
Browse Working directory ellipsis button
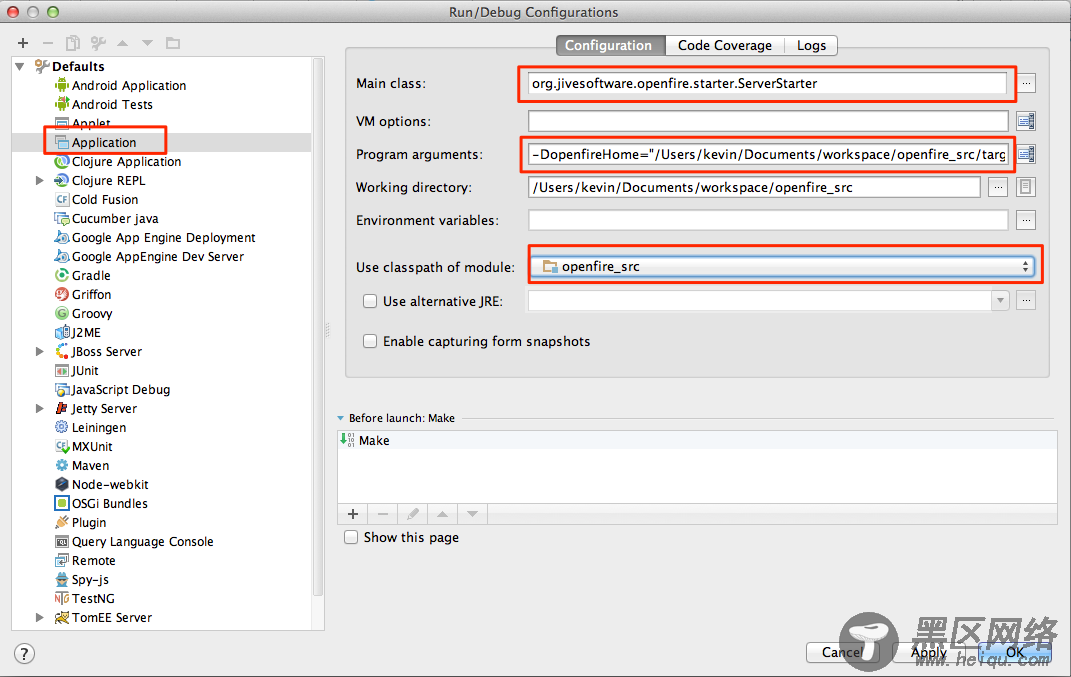[x=998, y=187]
